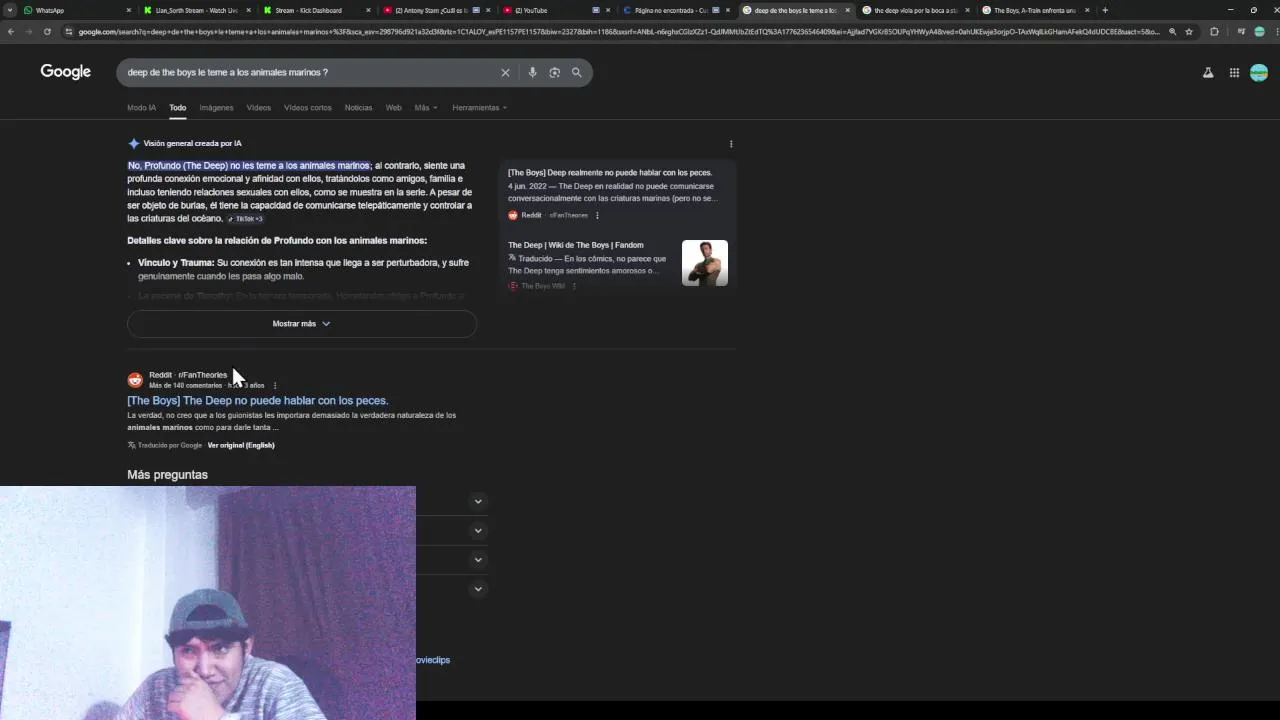The image size is (1280, 720).
Task: Open the Google account avatar on the page
Action: coord(1259,72)
